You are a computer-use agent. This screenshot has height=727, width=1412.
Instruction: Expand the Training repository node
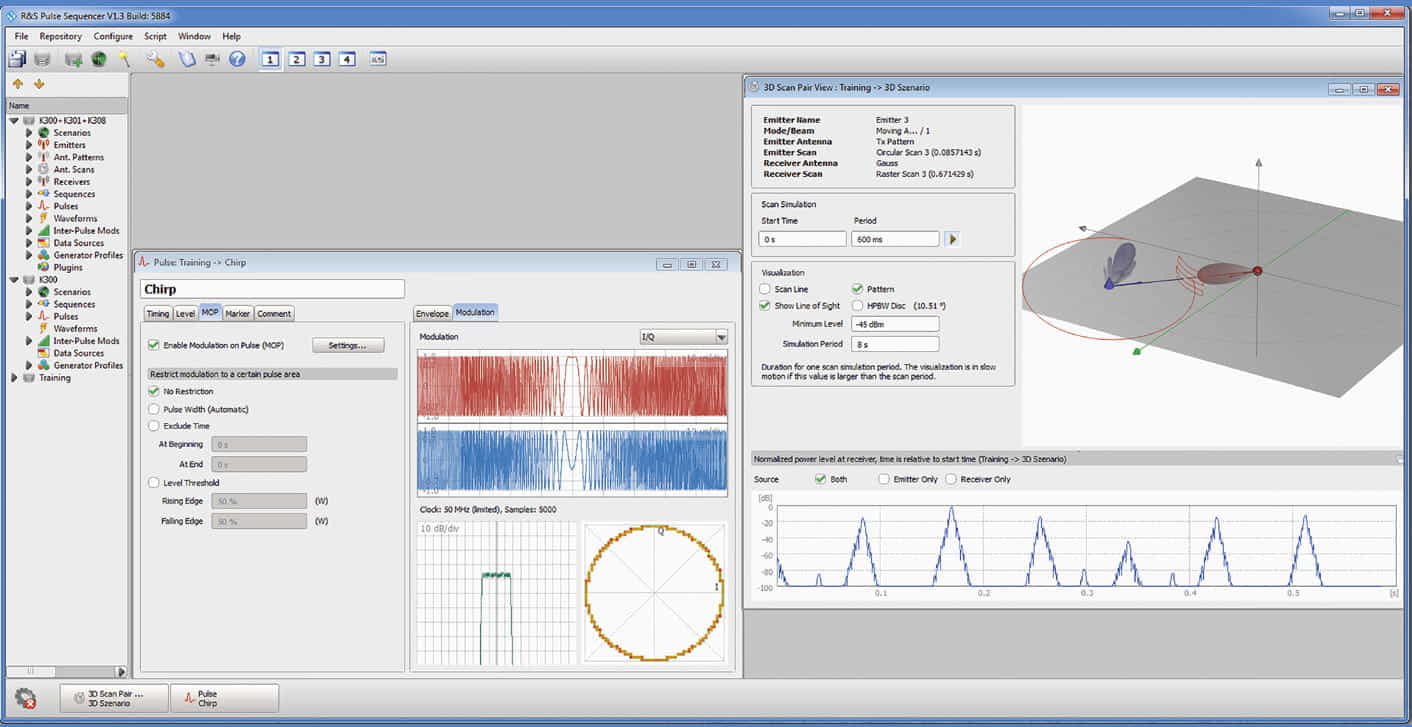tap(14, 378)
